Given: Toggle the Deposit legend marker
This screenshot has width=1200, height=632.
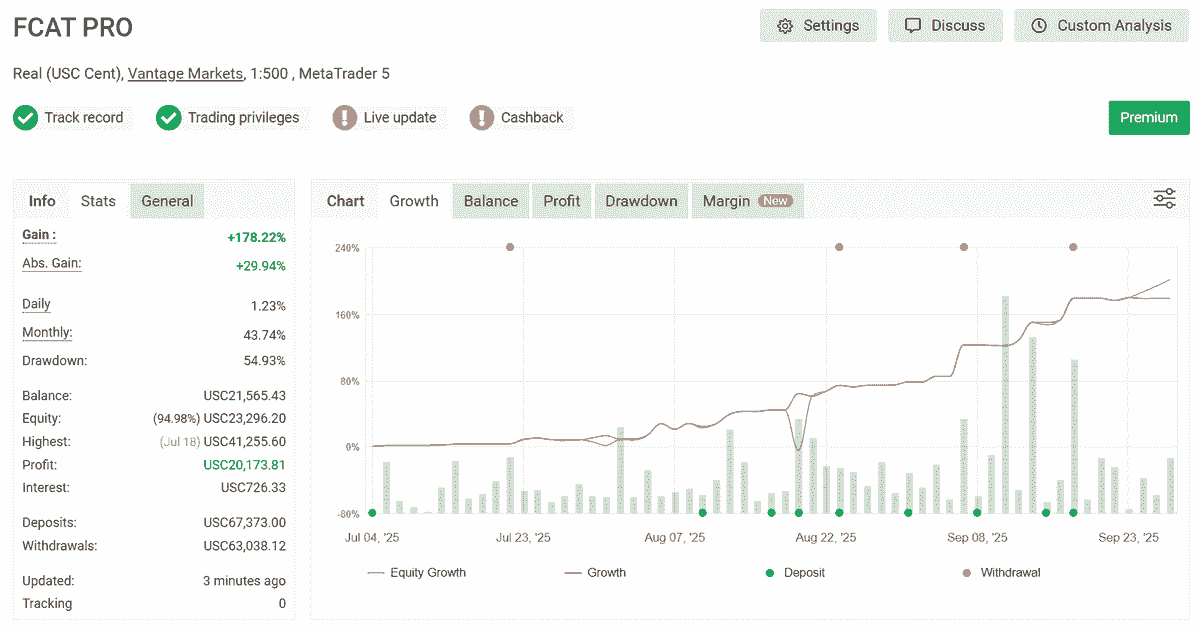Looking at the screenshot, I should [770, 573].
